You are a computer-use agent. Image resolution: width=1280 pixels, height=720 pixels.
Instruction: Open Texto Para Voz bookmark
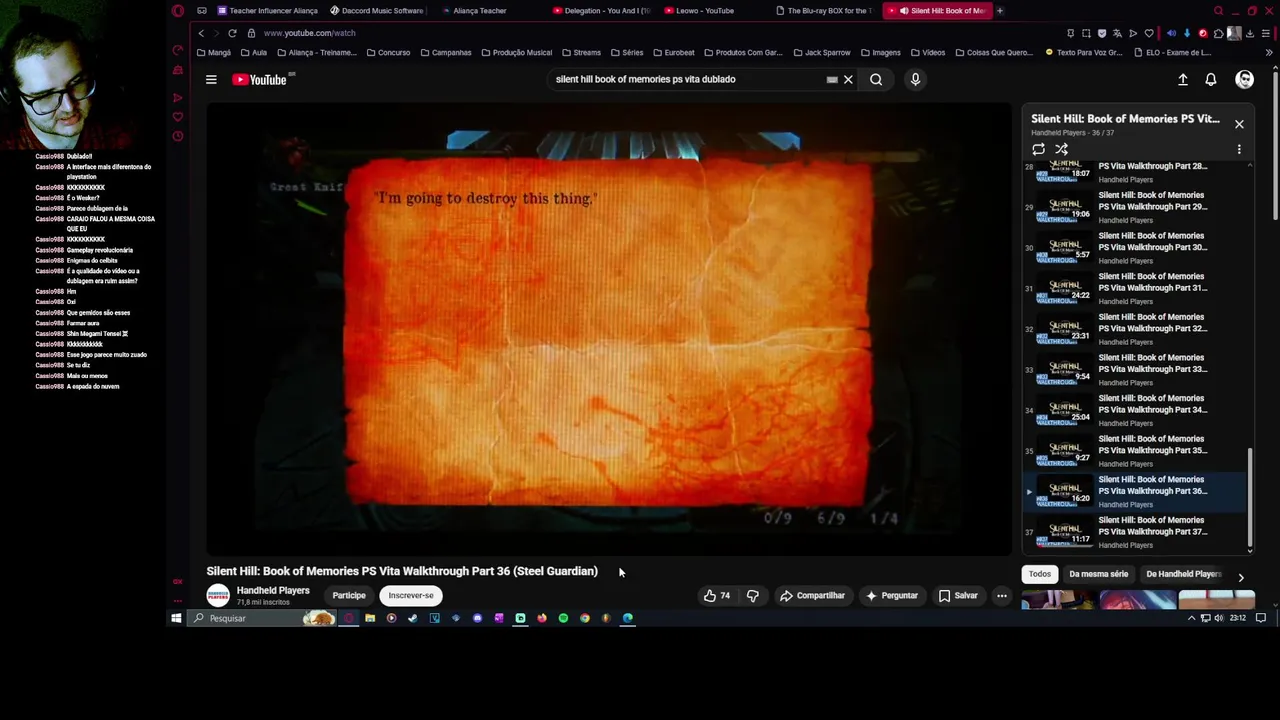[x=1083, y=53]
